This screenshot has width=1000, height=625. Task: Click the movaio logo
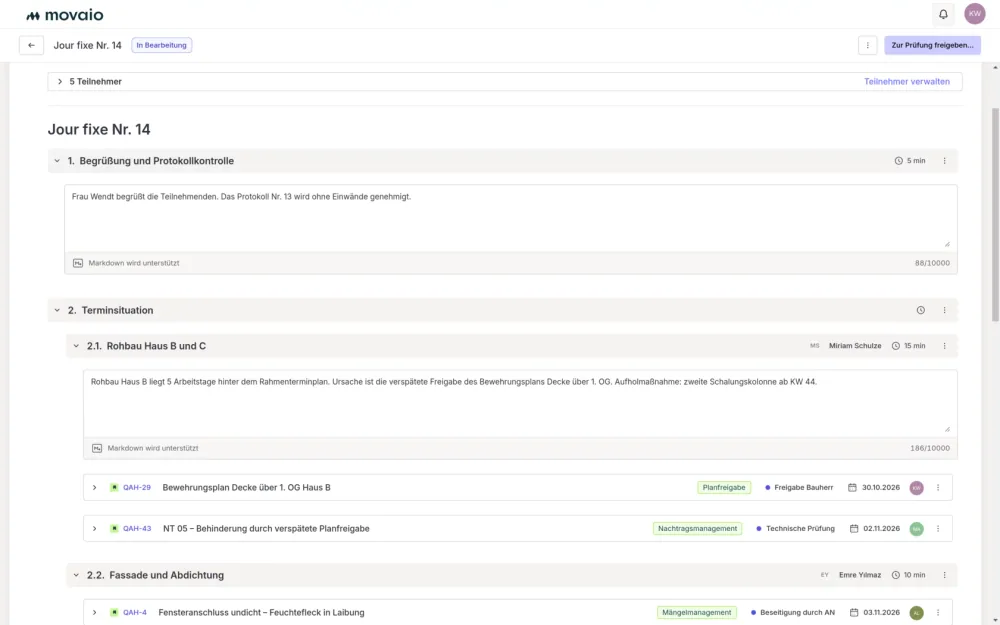click(64, 15)
